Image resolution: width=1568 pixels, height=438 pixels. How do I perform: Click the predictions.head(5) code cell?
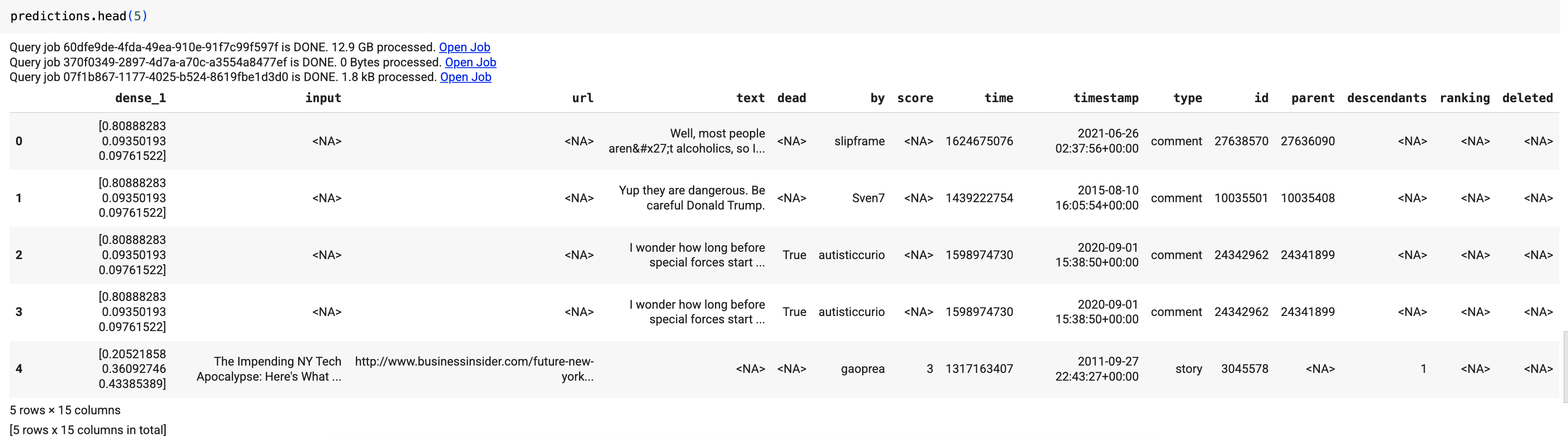coord(79,16)
